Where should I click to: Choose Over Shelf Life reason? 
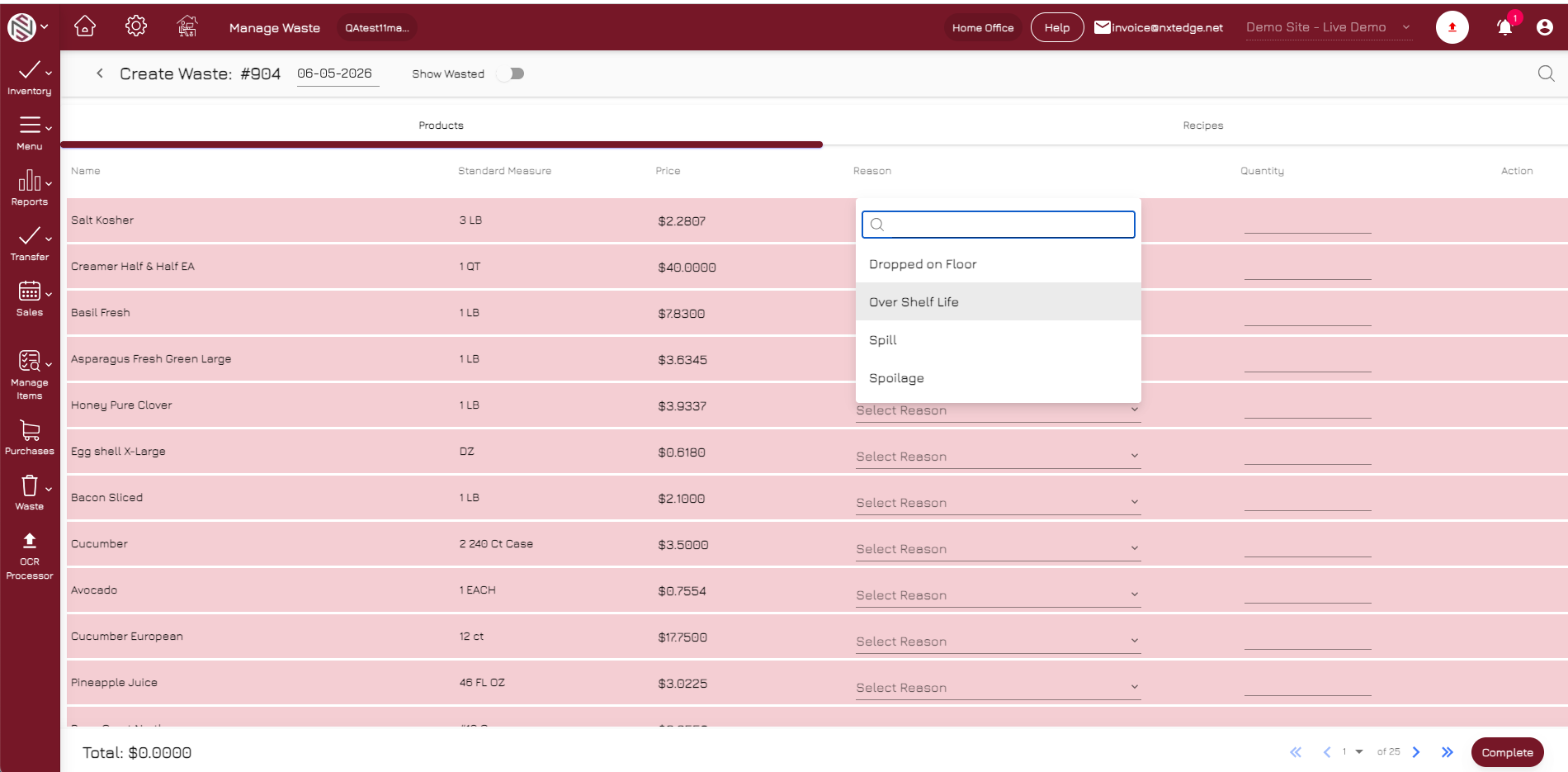999,302
